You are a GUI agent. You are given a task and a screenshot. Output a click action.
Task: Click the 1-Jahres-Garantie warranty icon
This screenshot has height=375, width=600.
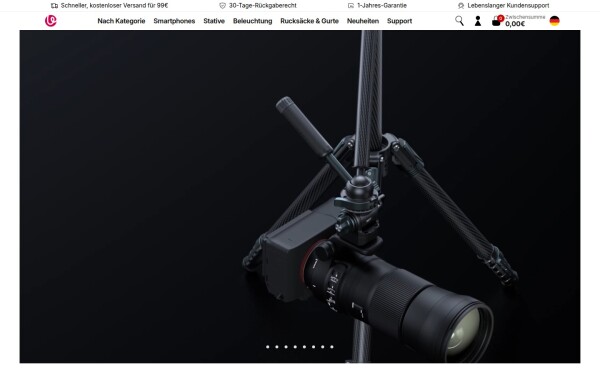(x=351, y=6)
